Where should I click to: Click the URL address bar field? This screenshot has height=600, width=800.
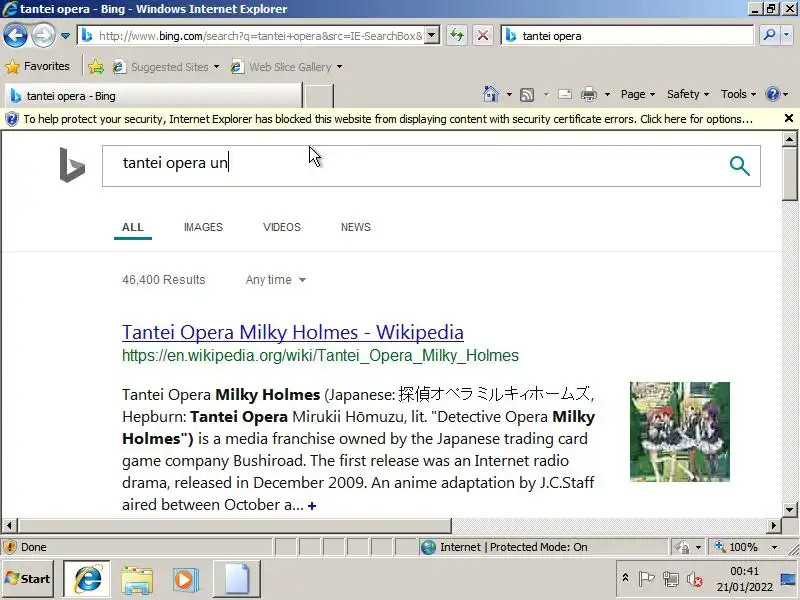[x=253, y=36]
